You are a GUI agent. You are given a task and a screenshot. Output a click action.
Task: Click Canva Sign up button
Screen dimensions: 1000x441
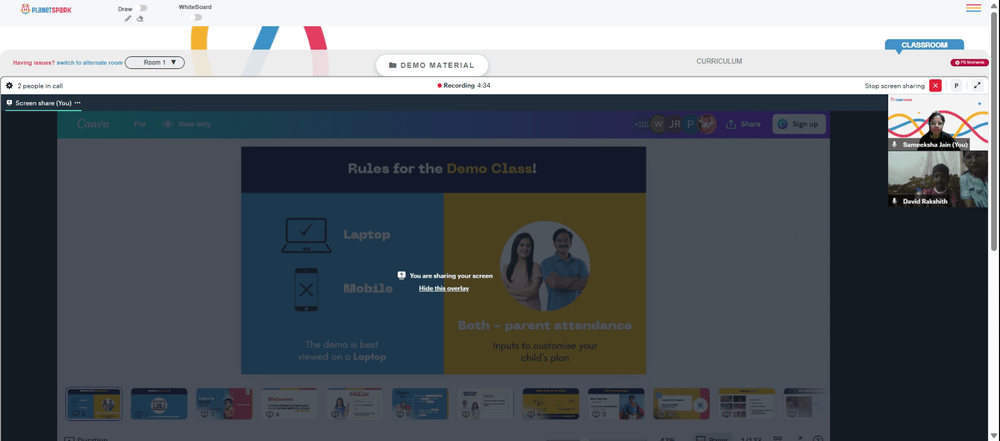[x=799, y=124]
